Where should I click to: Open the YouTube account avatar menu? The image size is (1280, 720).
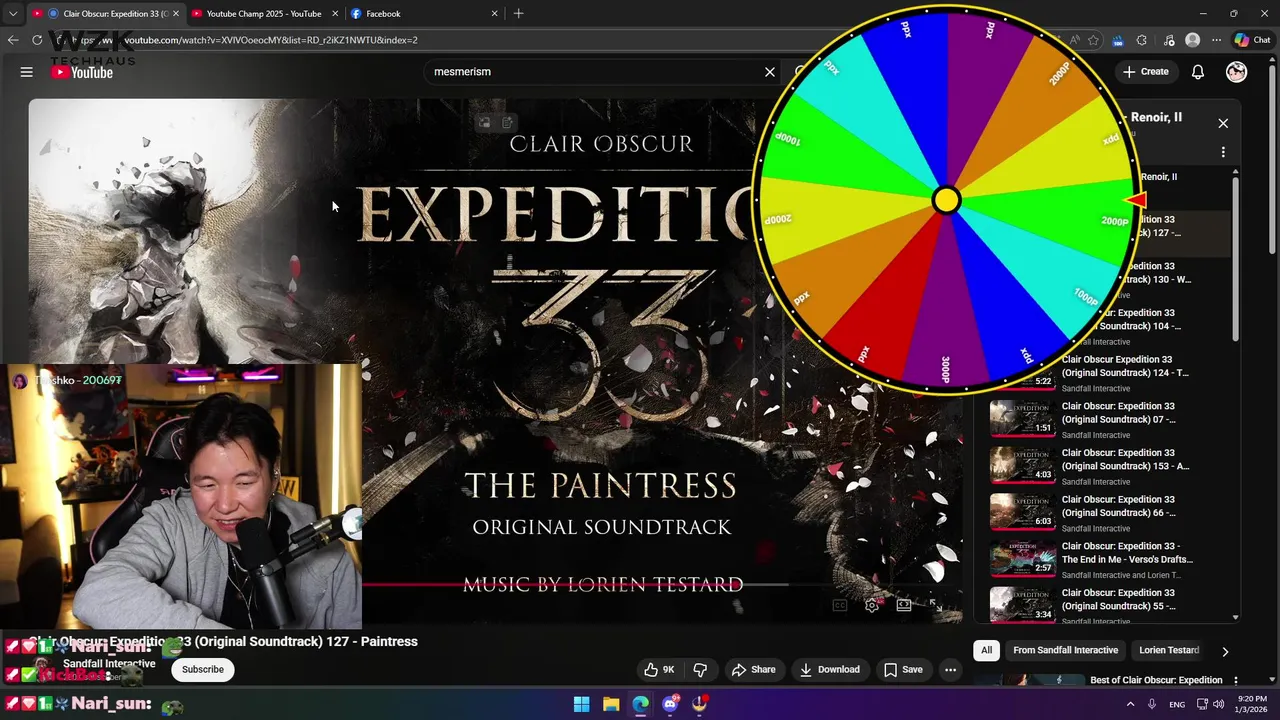coord(1237,72)
